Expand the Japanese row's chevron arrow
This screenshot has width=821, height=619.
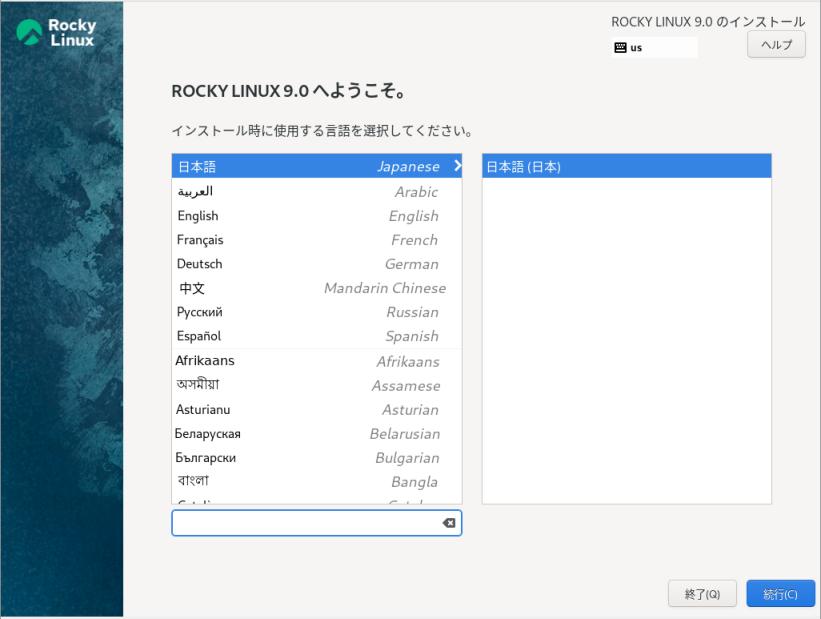click(x=457, y=165)
